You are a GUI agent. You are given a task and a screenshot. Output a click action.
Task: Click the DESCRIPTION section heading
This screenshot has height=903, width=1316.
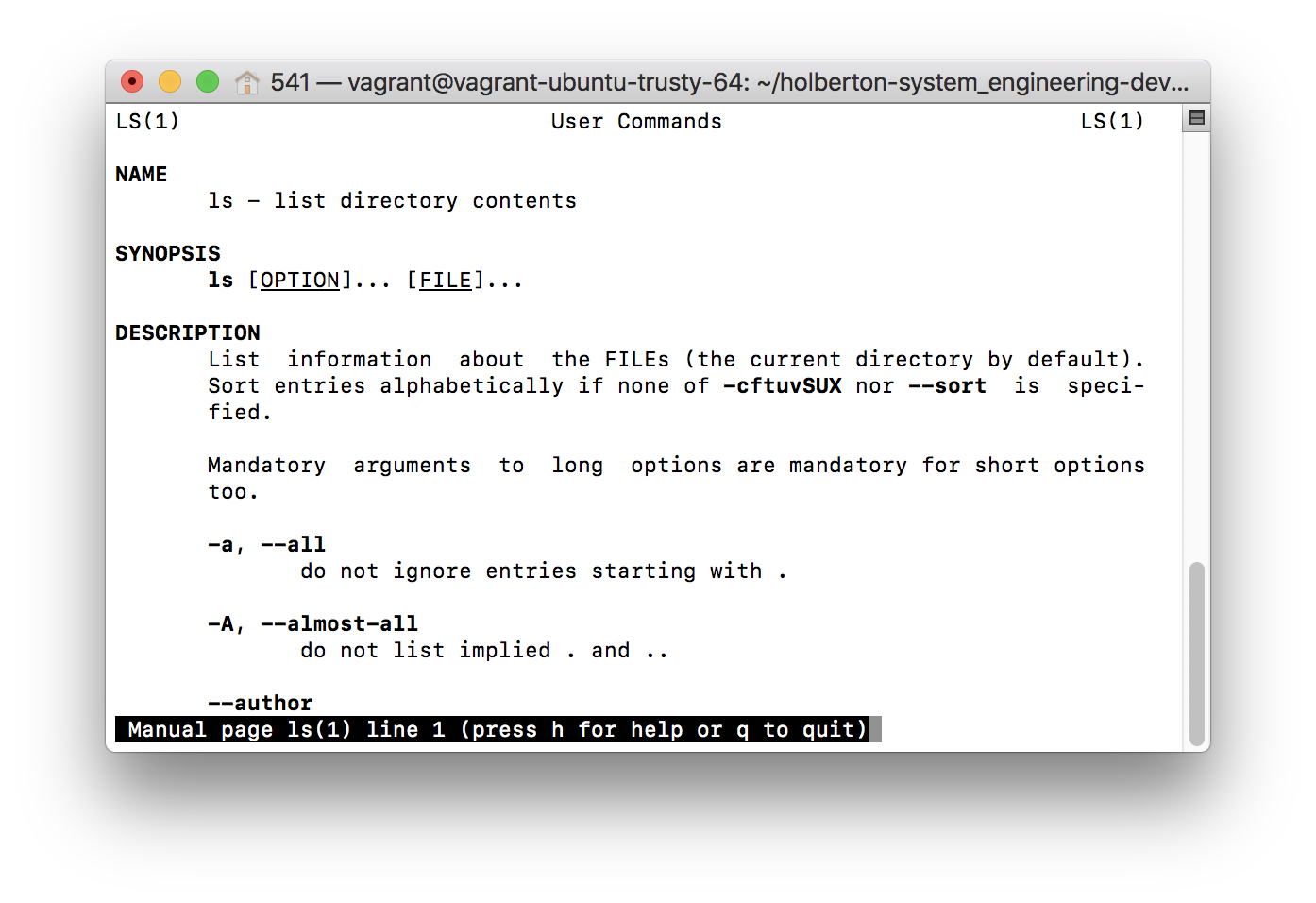(188, 333)
